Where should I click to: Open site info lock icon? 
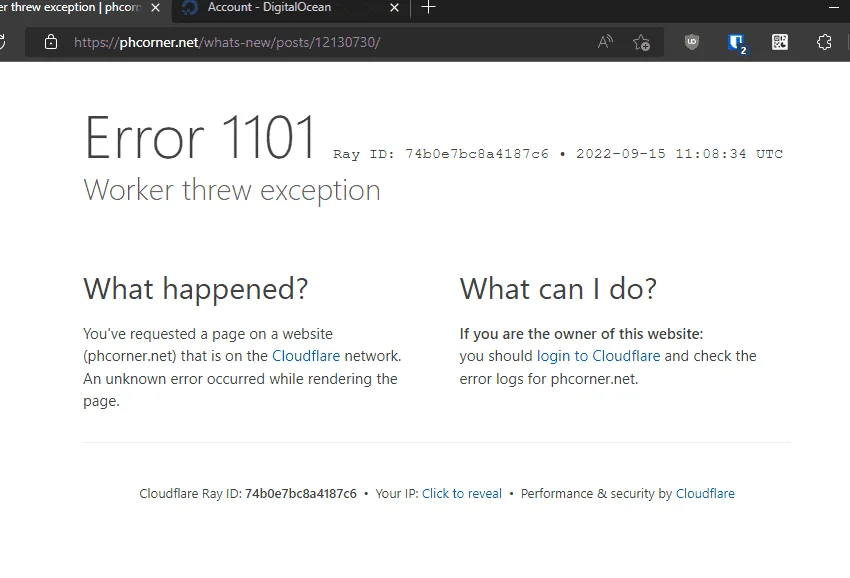[50, 42]
